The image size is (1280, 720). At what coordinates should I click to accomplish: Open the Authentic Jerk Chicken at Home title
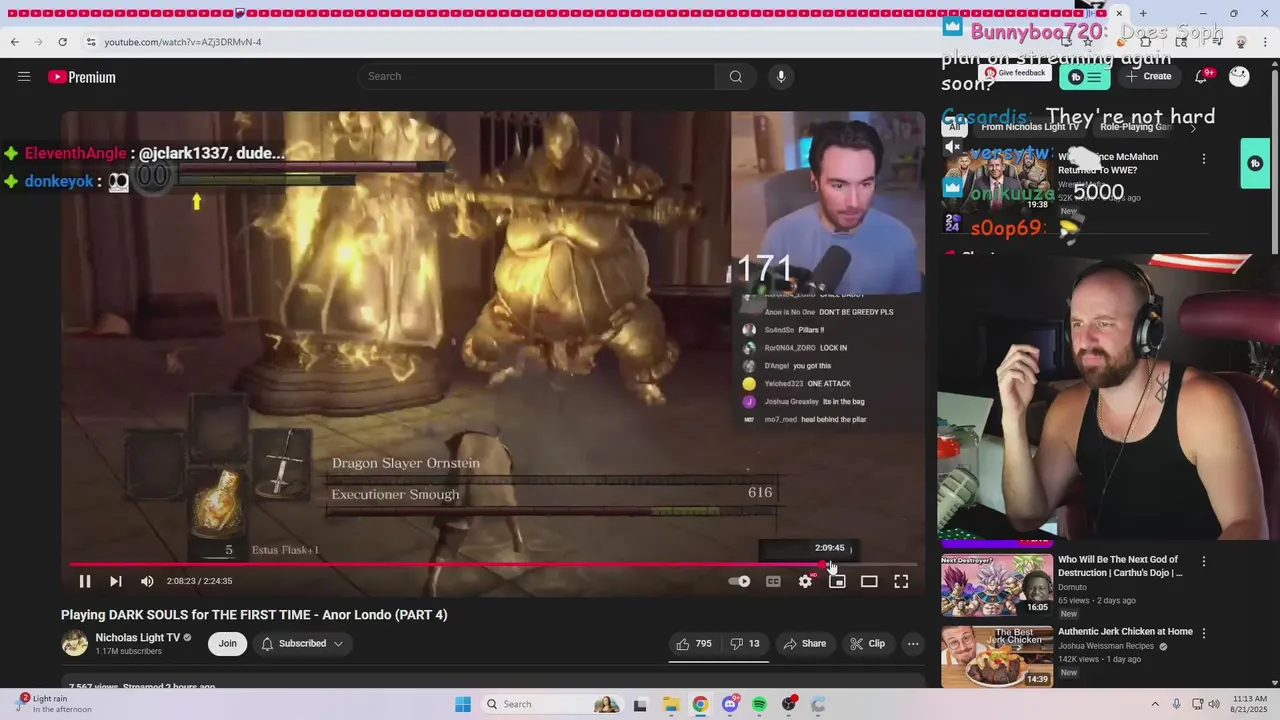pyautogui.click(x=1125, y=632)
